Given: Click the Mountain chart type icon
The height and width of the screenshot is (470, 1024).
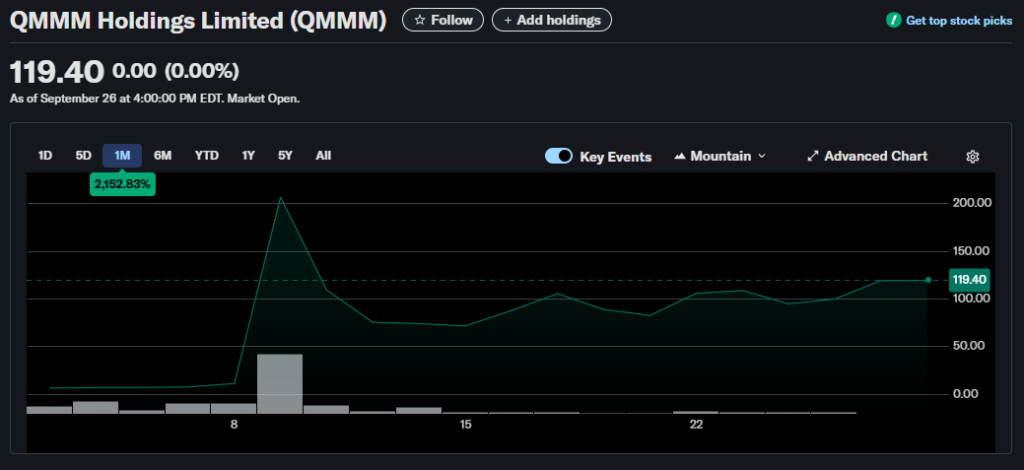Looking at the screenshot, I should (x=680, y=156).
